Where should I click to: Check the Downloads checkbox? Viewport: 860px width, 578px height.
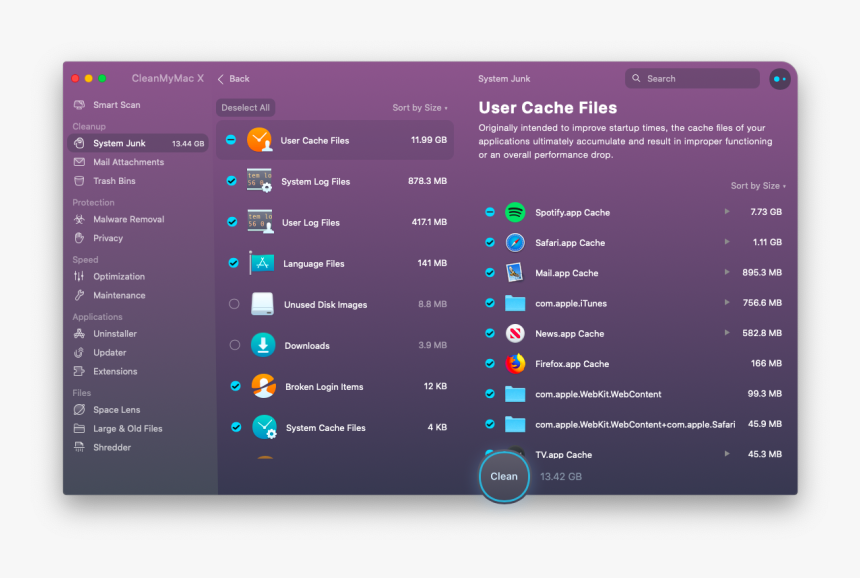[235, 345]
